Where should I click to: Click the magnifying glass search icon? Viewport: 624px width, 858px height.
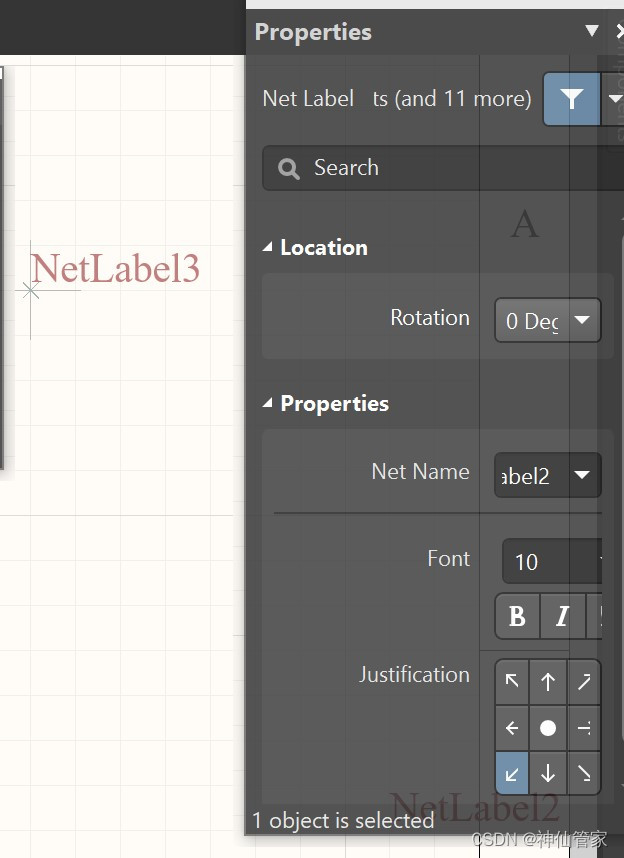tap(288, 169)
